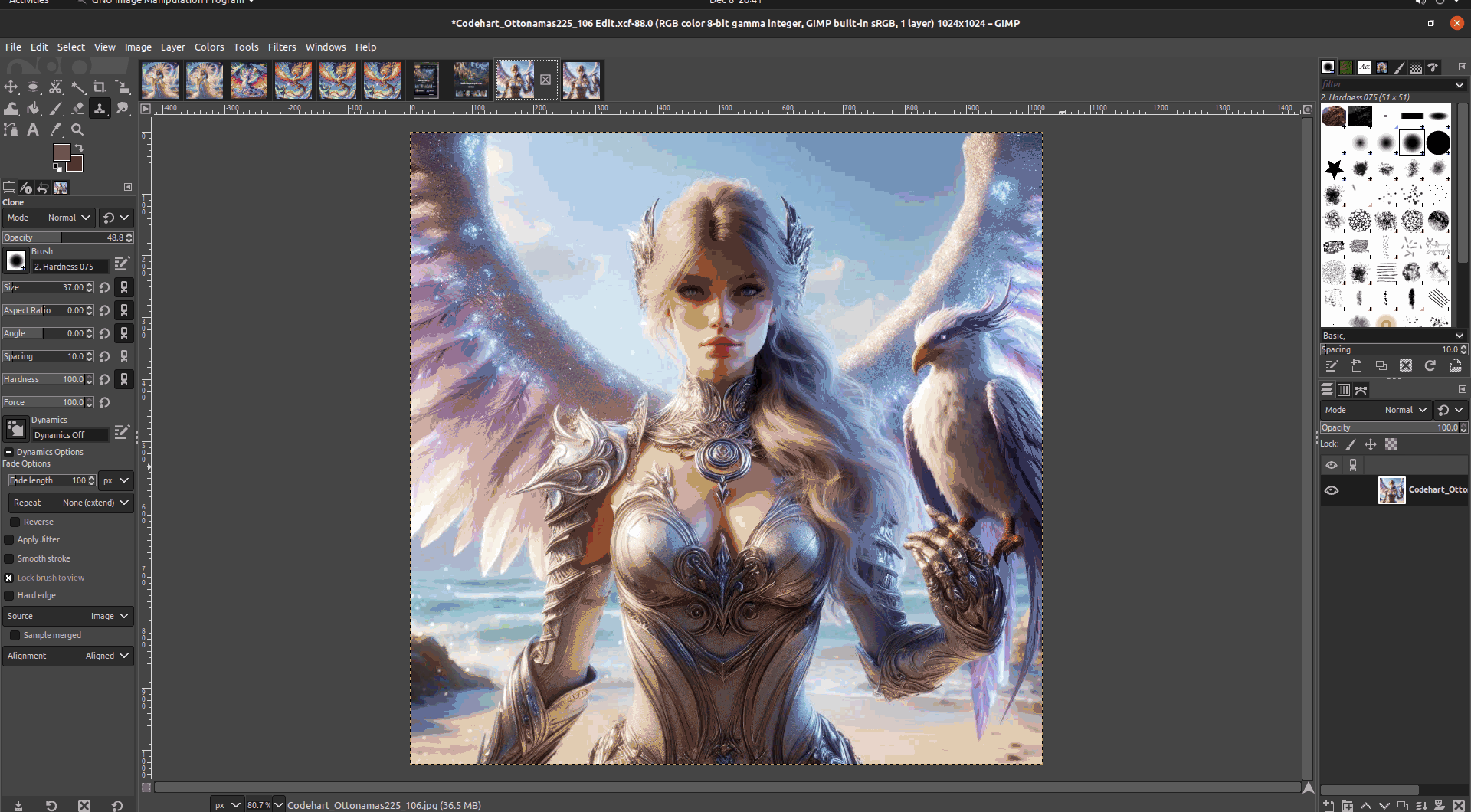The width and height of the screenshot is (1471, 812).
Task: Select the solid black round brush
Action: [1438, 142]
